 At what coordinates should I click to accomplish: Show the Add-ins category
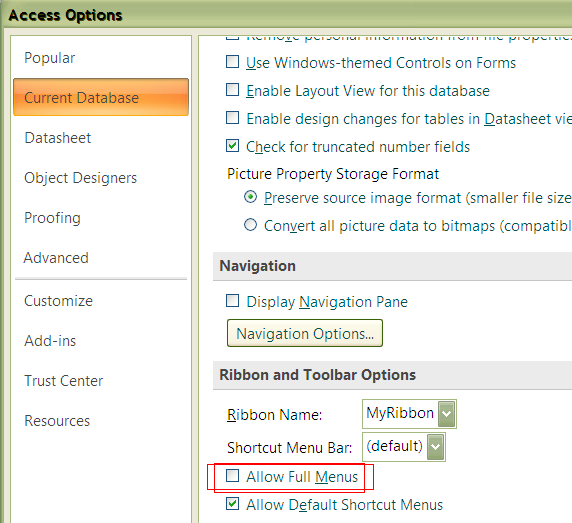click(x=50, y=341)
